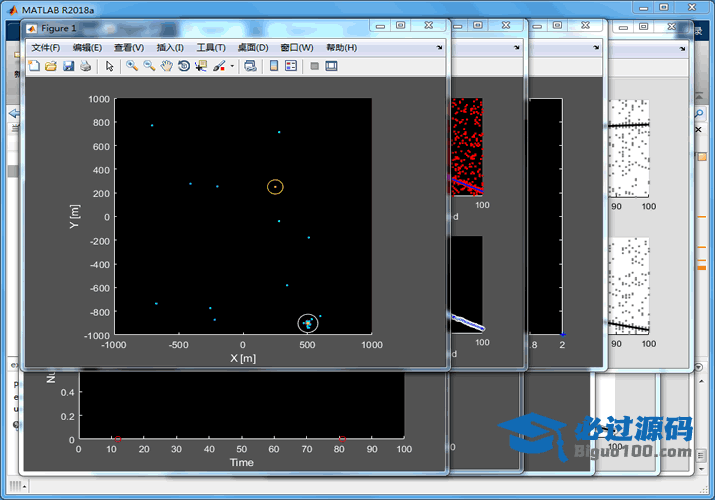
Task: Open the 窗口(W) menu
Action: point(297,47)
